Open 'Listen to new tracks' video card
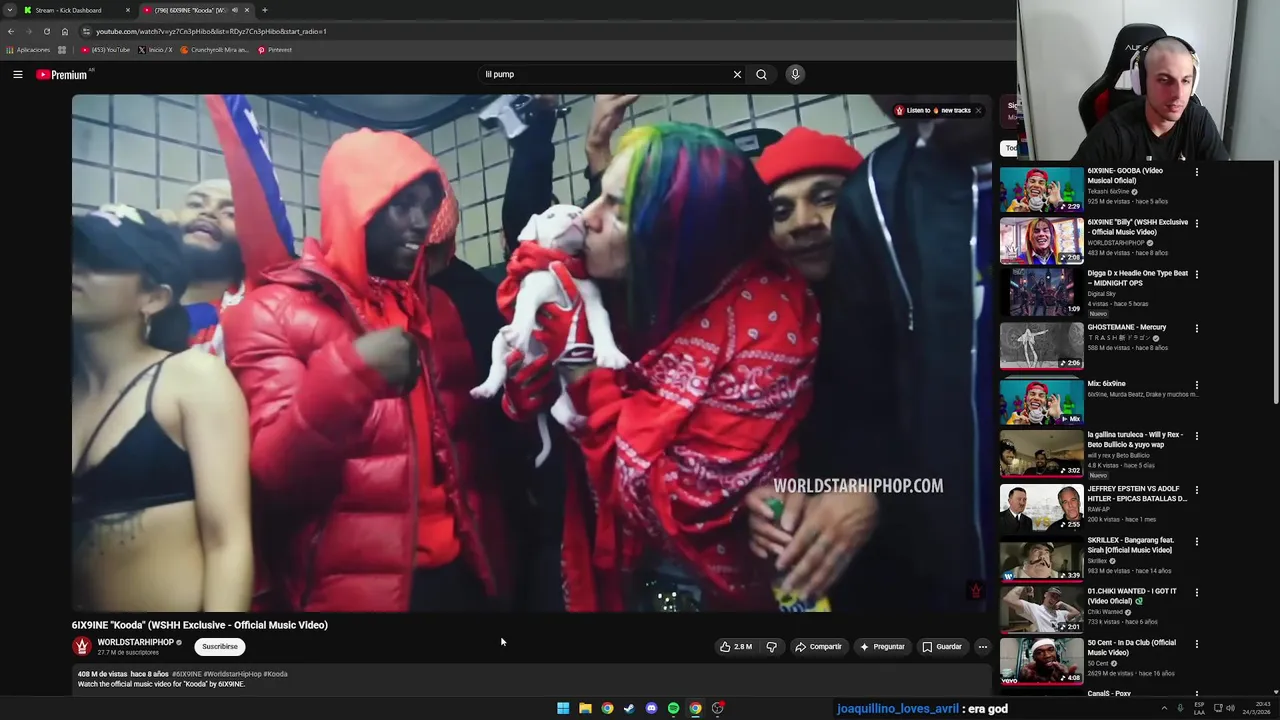Screen dimensions: 1280x720 click(x=931, y=110)
